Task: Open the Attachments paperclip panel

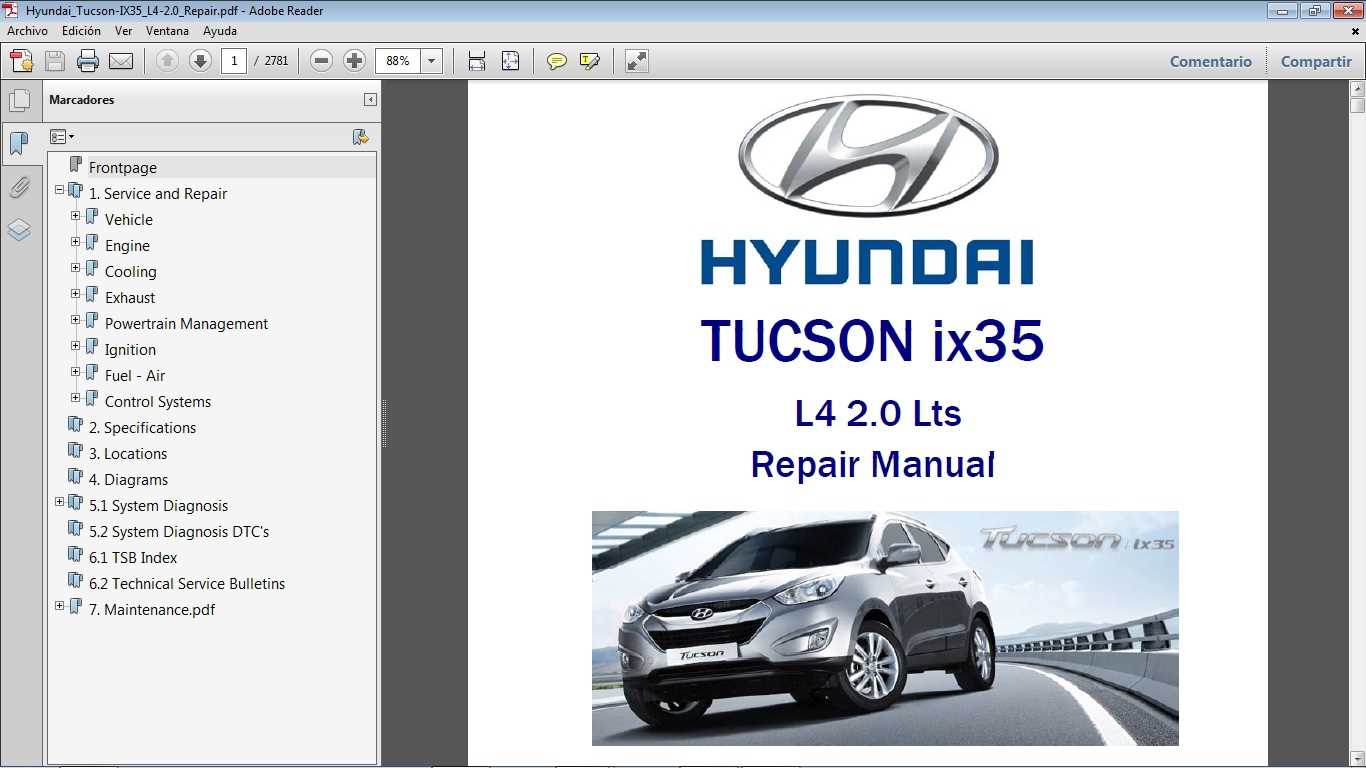Action: click(x=19, y=187)
